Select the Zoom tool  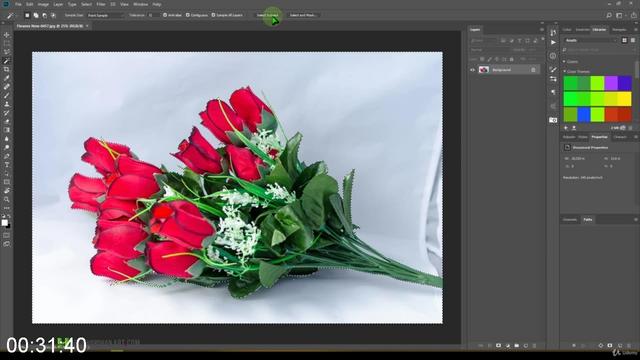click(7, 199)
